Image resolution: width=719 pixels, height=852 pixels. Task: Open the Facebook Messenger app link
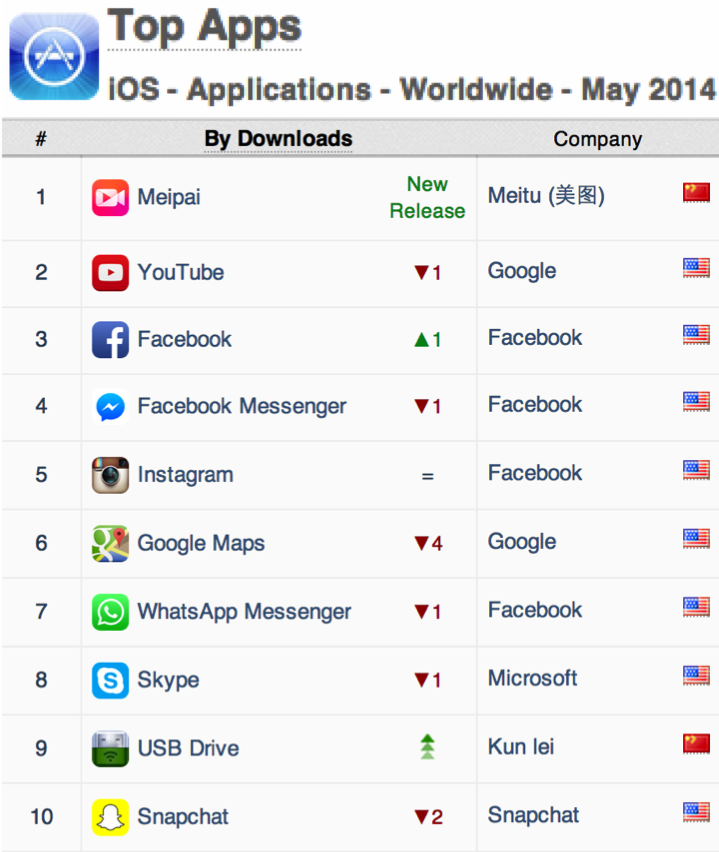point(242,406)
